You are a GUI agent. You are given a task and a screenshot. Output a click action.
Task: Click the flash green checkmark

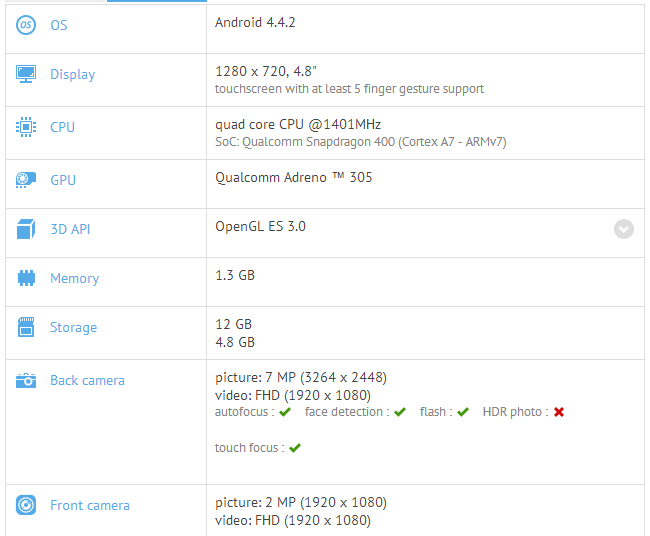click(x=463, y=412)
